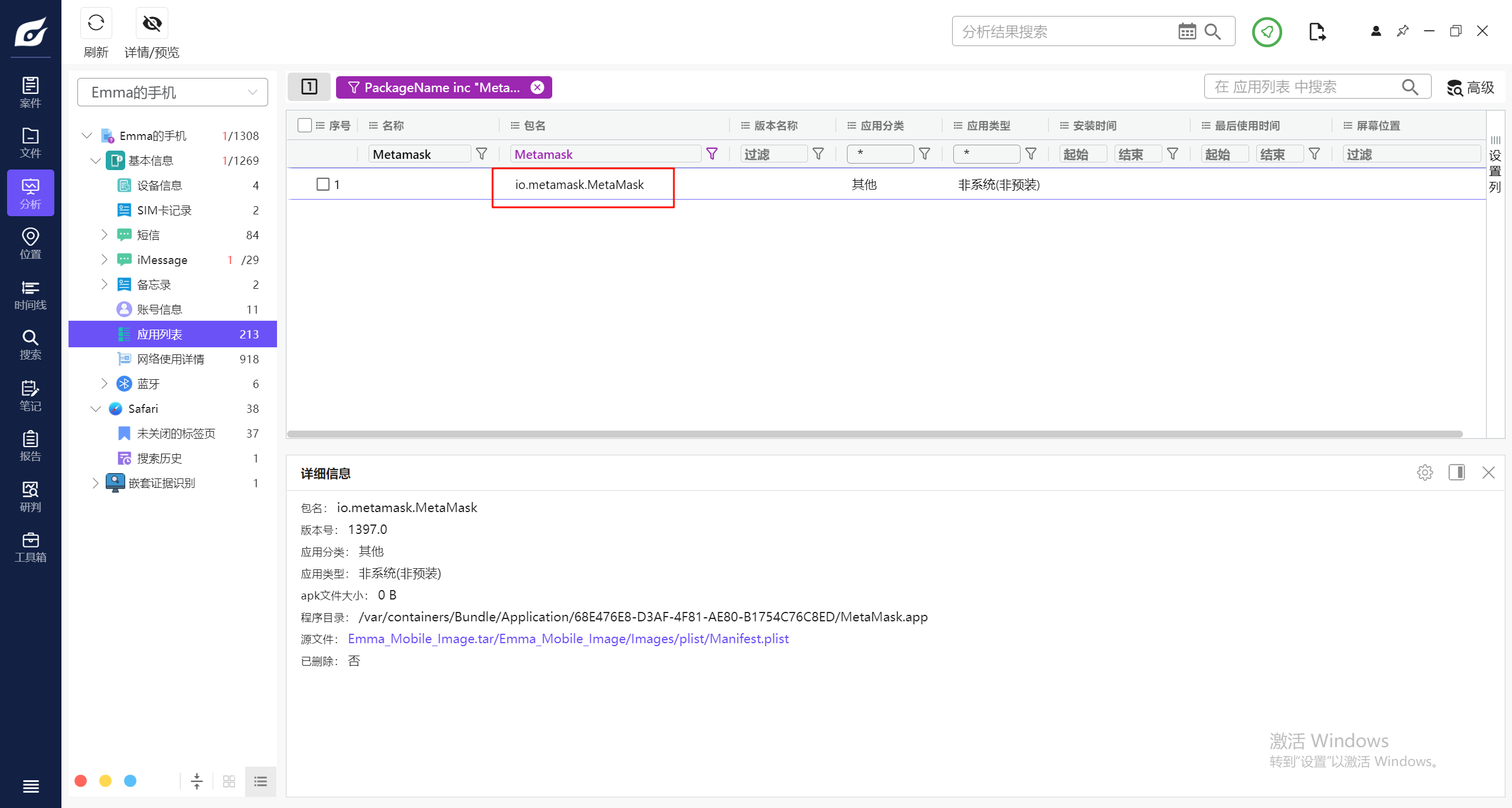This screenshot has height=808, width=1512.
Task: Expand the 短信 tree node
Action: [104, 234]
